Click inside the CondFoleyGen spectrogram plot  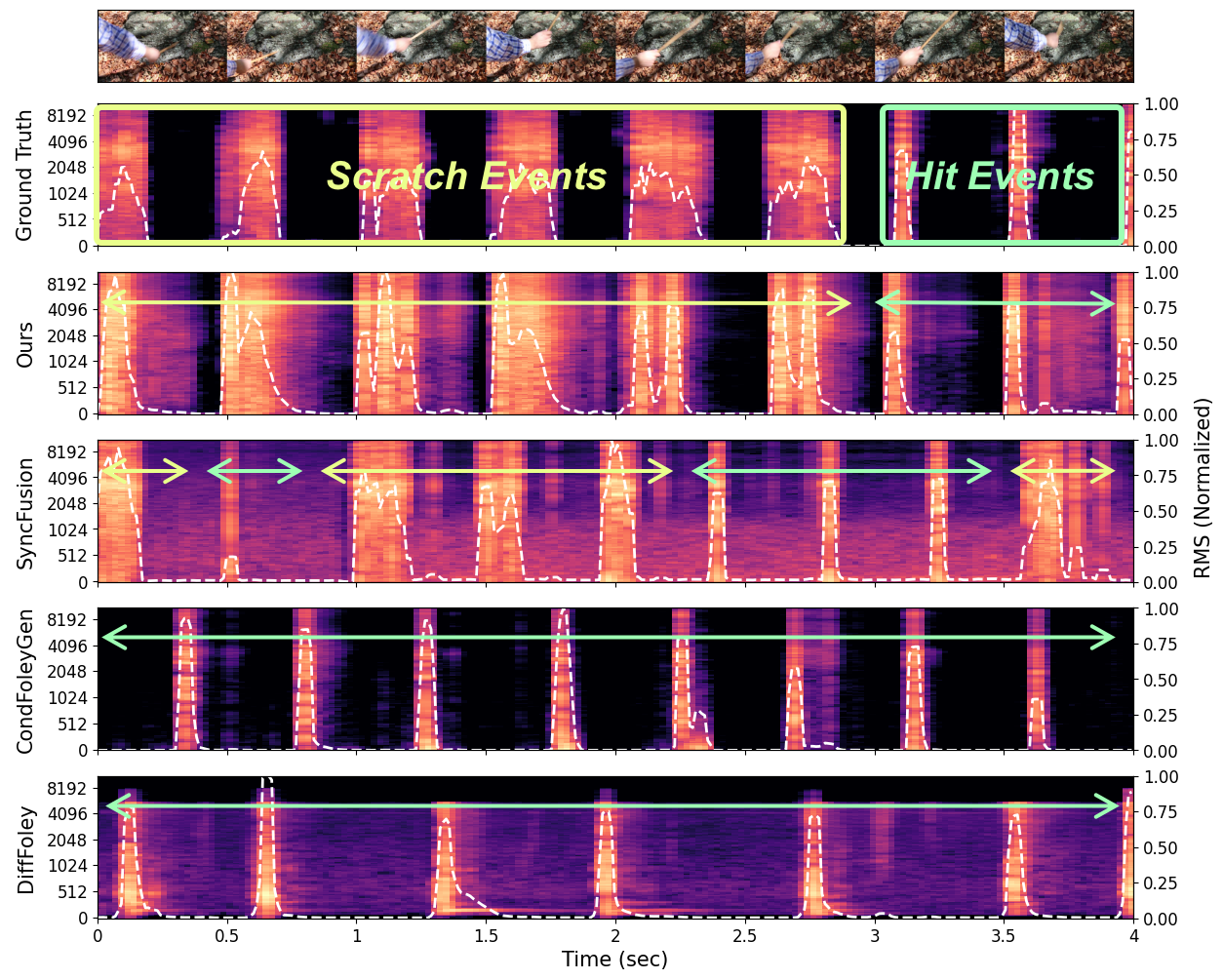(615, 680)
